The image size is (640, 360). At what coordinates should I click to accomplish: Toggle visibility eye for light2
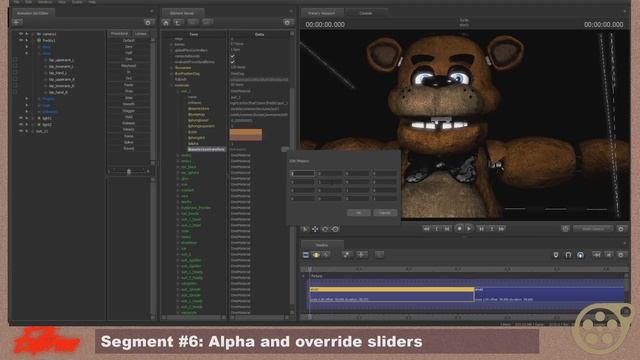coord(20,124)
